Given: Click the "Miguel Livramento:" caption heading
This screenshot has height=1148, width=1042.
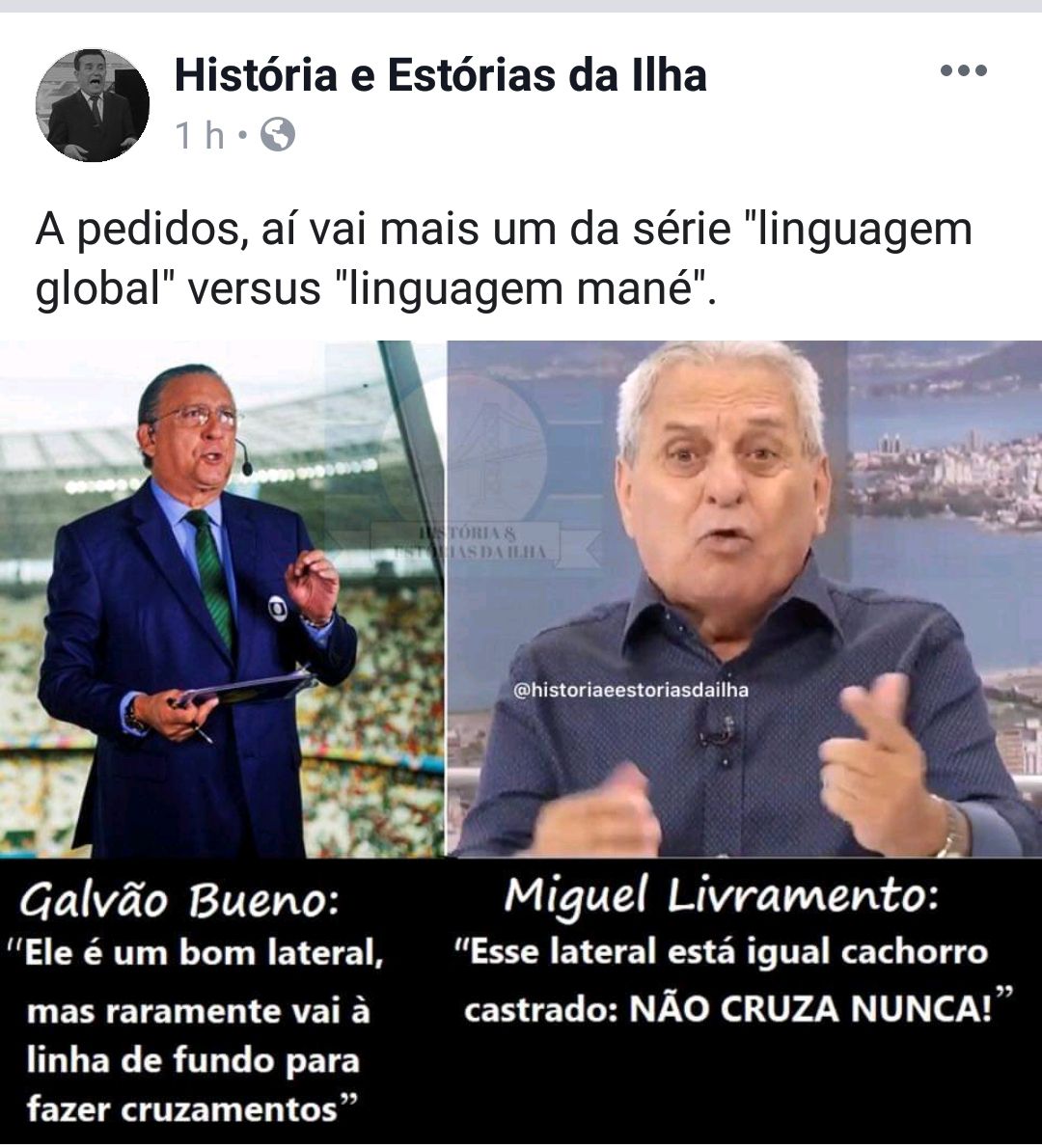Looking at the screenshot, I should 722,895.
